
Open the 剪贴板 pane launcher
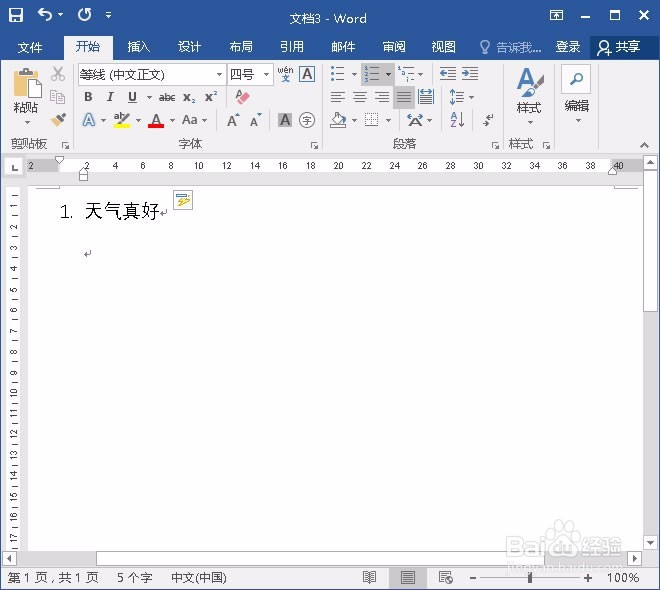(x=65, y=146)
